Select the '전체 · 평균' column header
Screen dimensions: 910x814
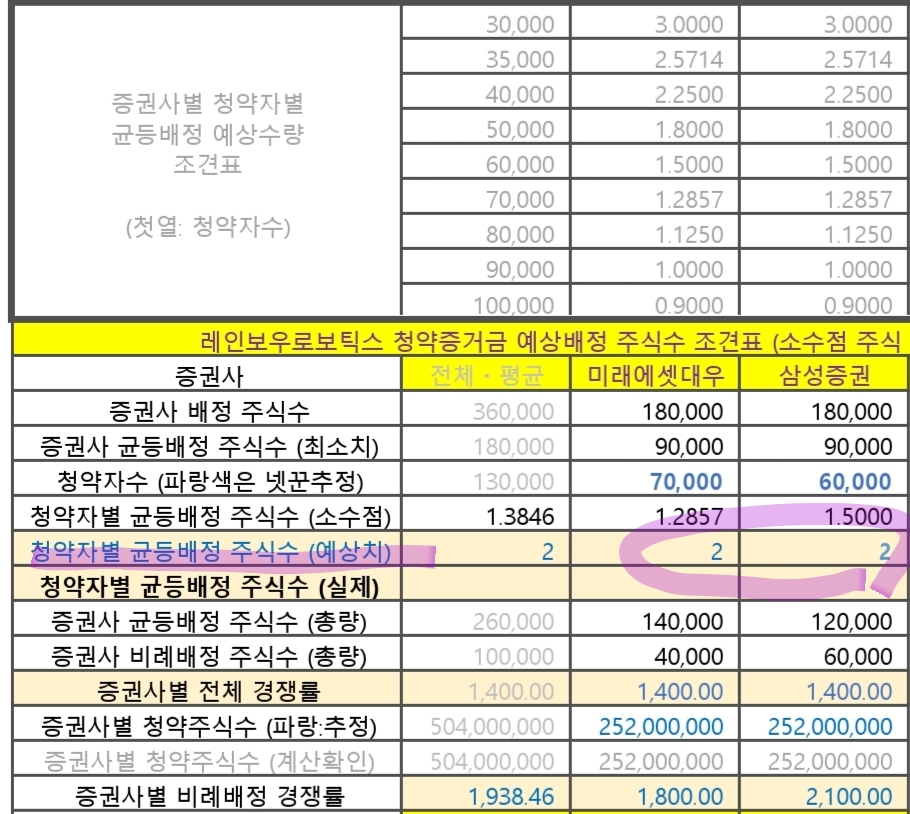click(485, 374)
